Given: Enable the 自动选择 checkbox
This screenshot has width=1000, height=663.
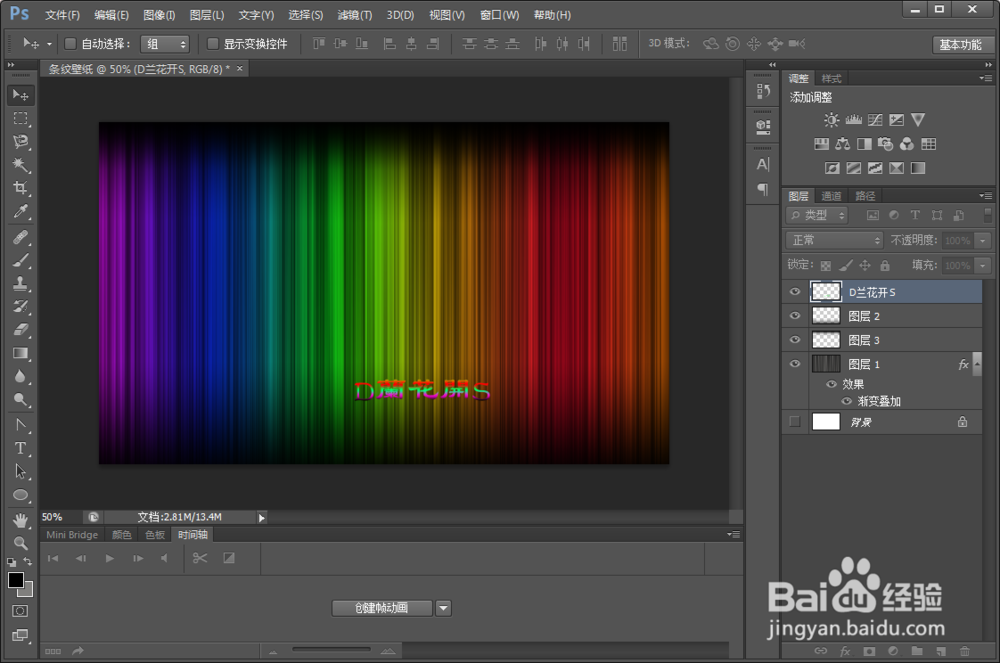Looking at the screenshot, I should 71,43.
